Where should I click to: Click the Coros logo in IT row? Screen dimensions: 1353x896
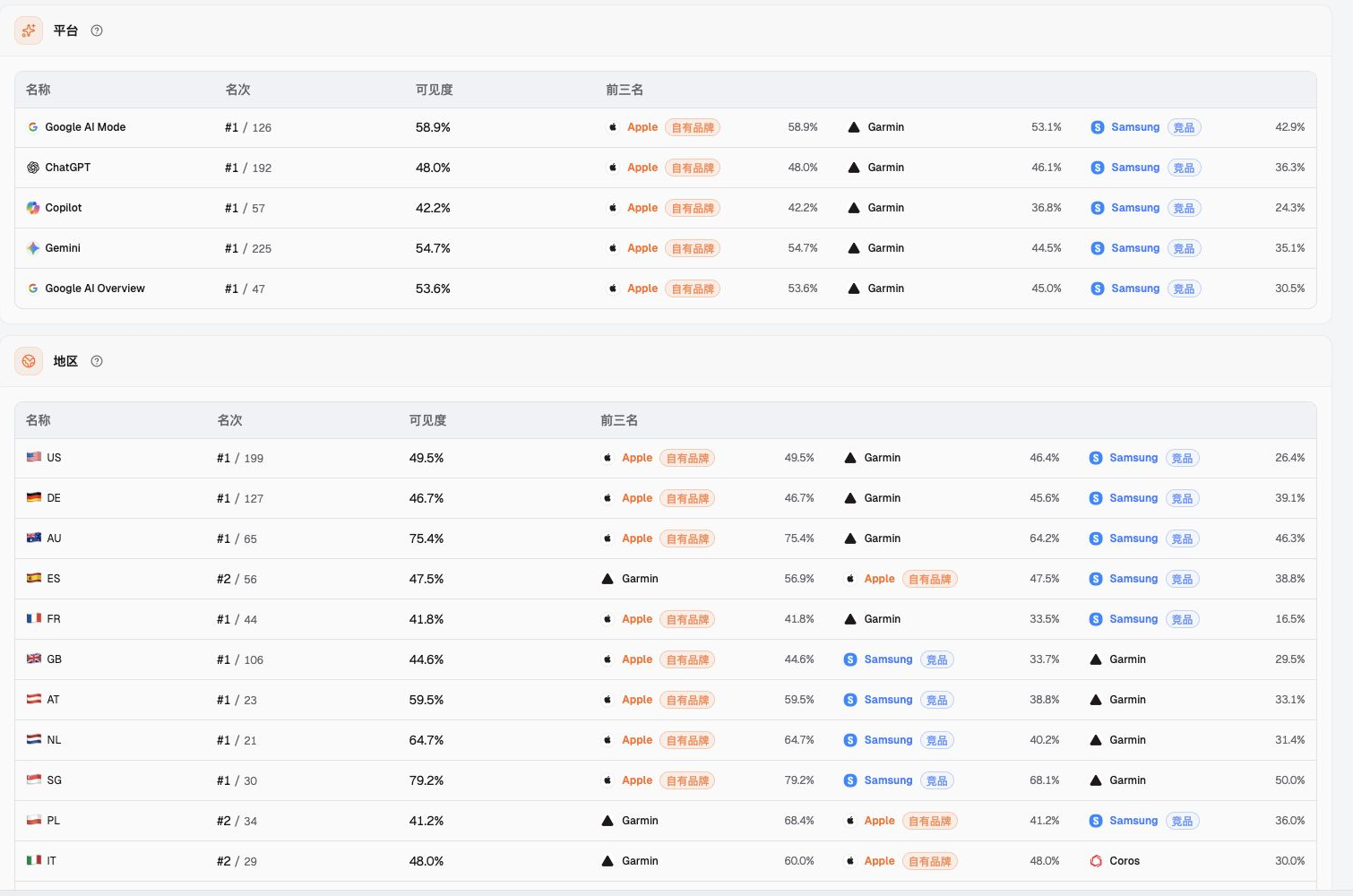[1096, 861]
